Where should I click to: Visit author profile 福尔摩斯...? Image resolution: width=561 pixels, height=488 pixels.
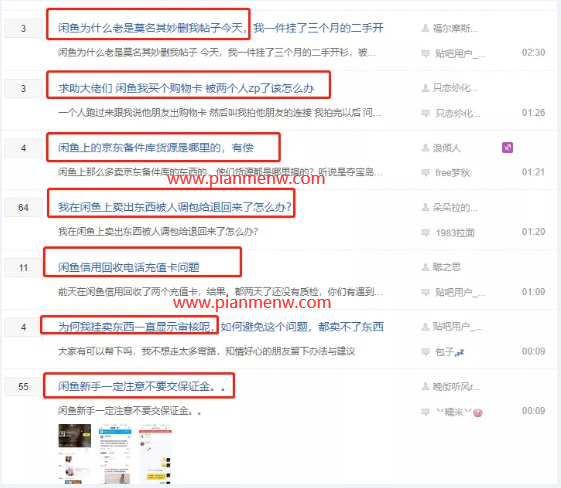(x=455, y=28)
